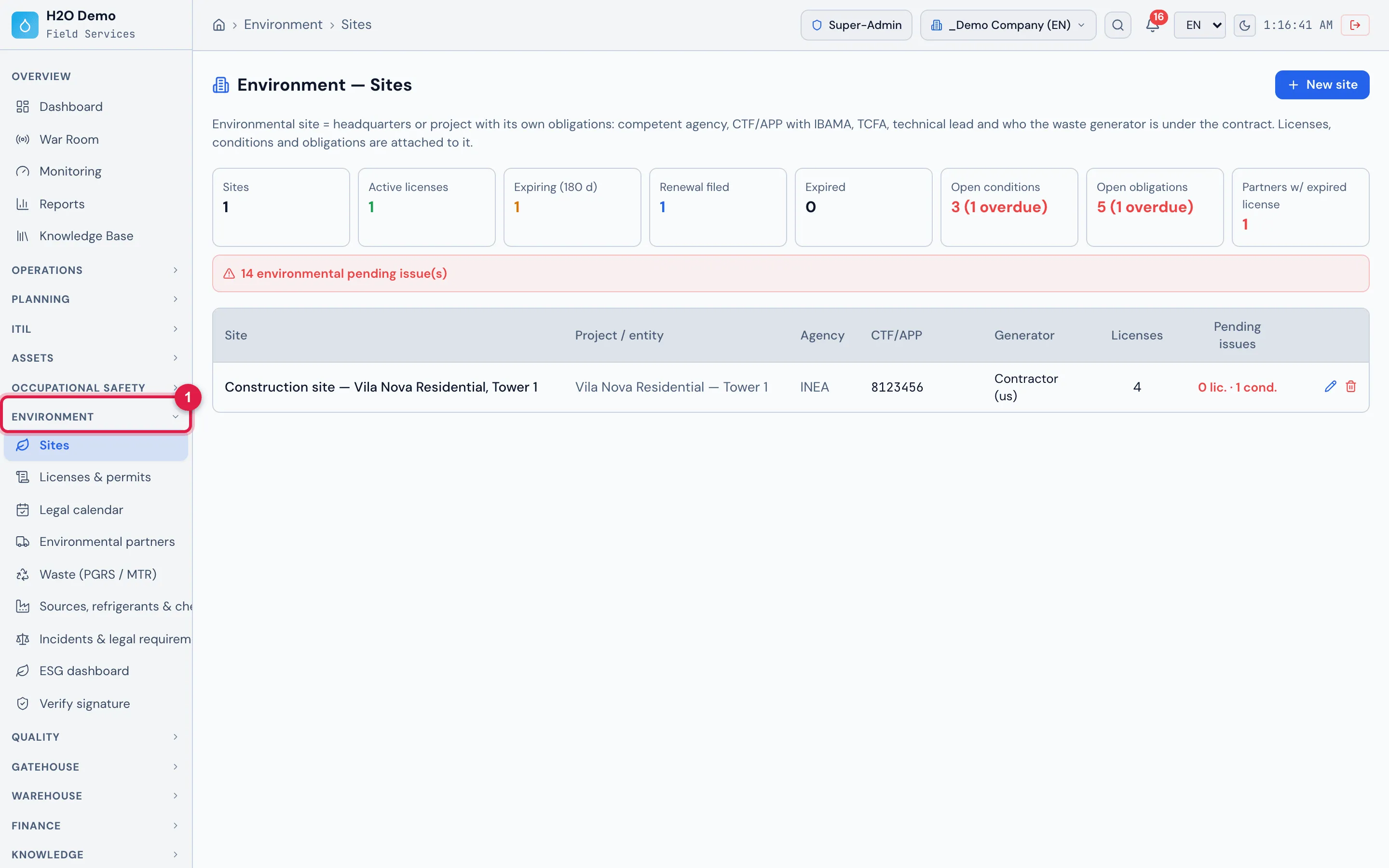
Task: Open Sources, refrigerants section
Action: (x=96, y=606)
